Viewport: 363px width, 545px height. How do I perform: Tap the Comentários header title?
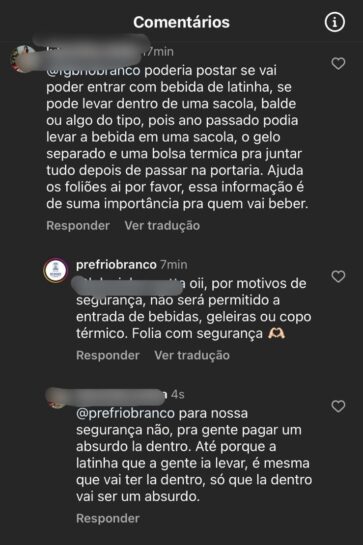(x=181, y=22)
